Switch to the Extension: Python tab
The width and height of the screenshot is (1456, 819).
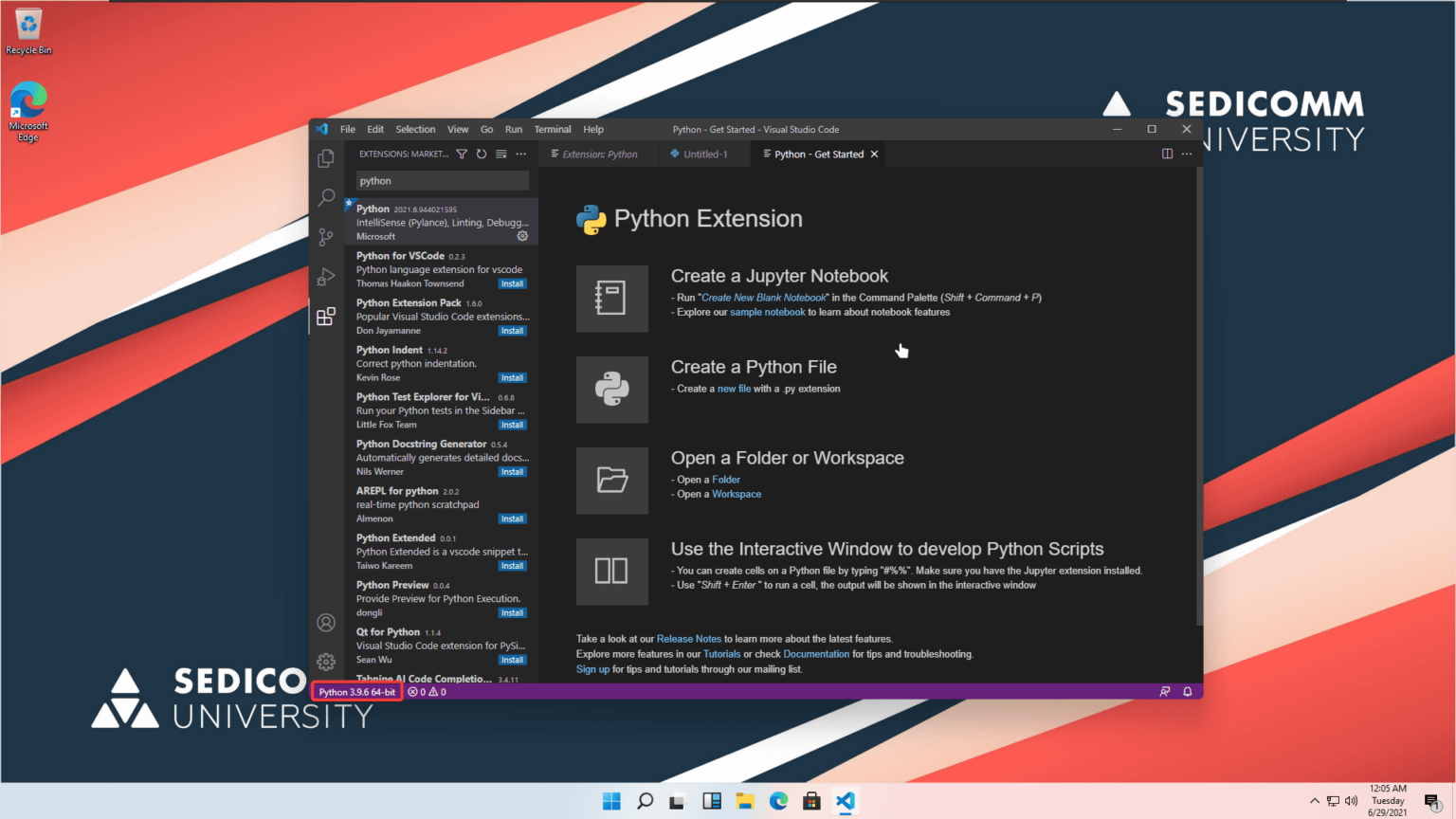pos(599,154)
